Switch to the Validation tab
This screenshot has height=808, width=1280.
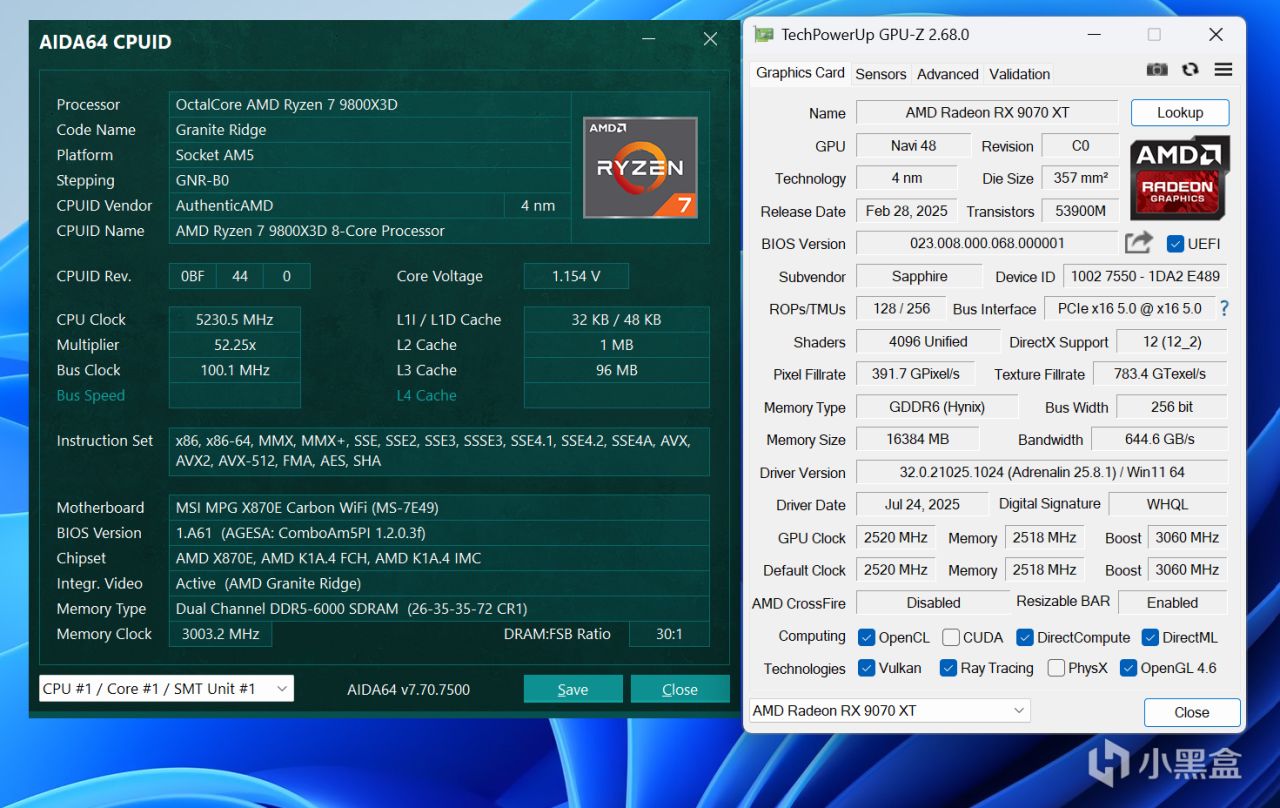tap(1019, 74)
